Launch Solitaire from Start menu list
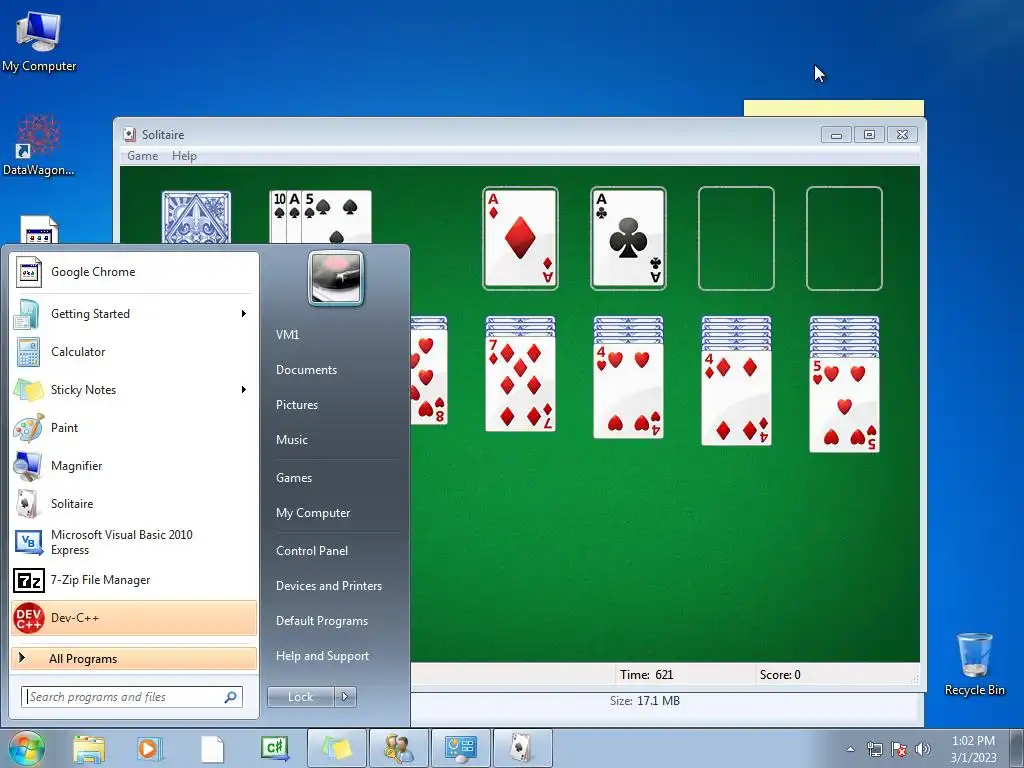The width and height of the screenshot is (1024, 768). (x=134, y=504)
